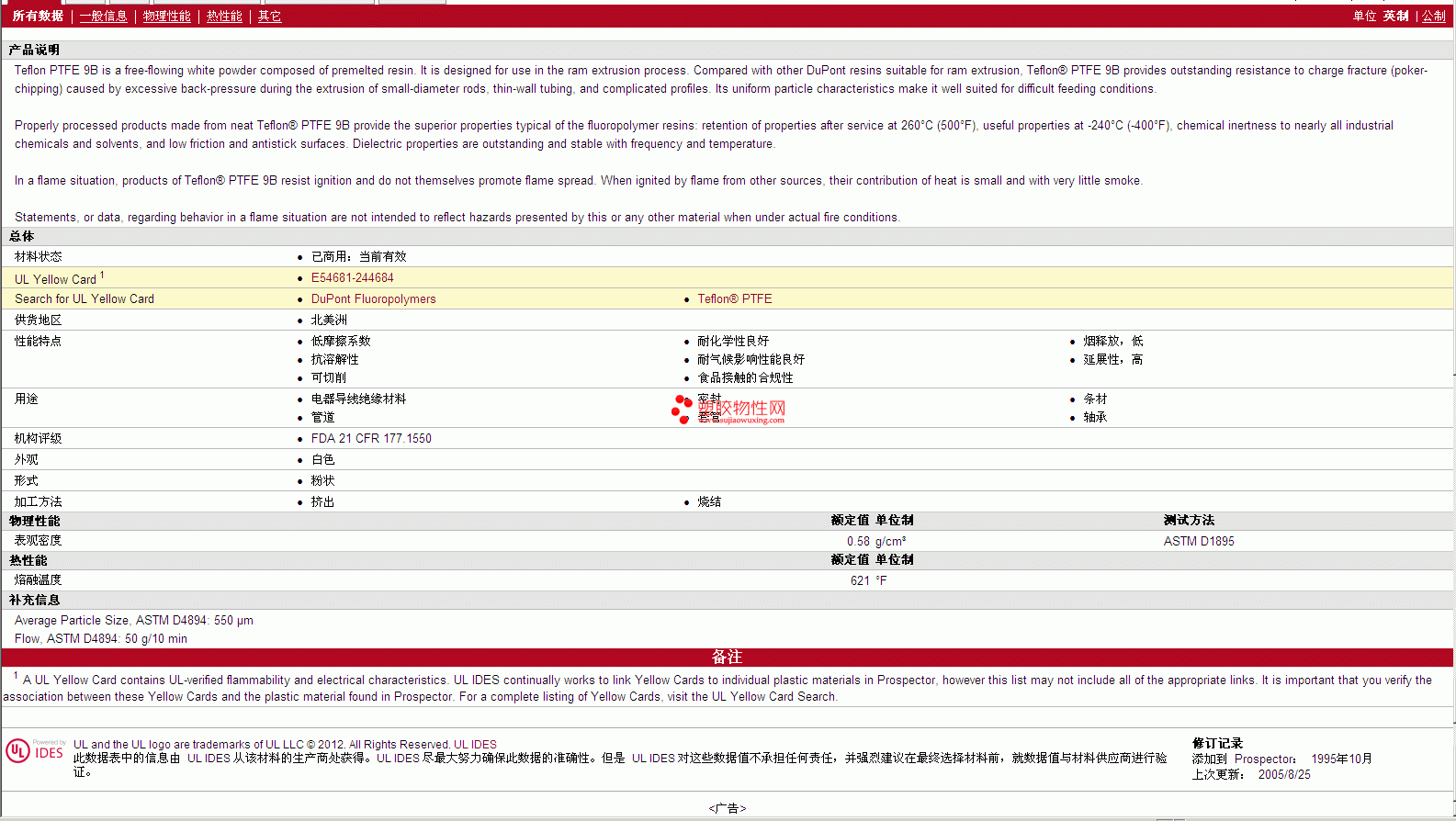Switch to the 物理性能 tab in the top bar
The width and height of the screenshot is (1456, 821).
[x=167, y=17]
